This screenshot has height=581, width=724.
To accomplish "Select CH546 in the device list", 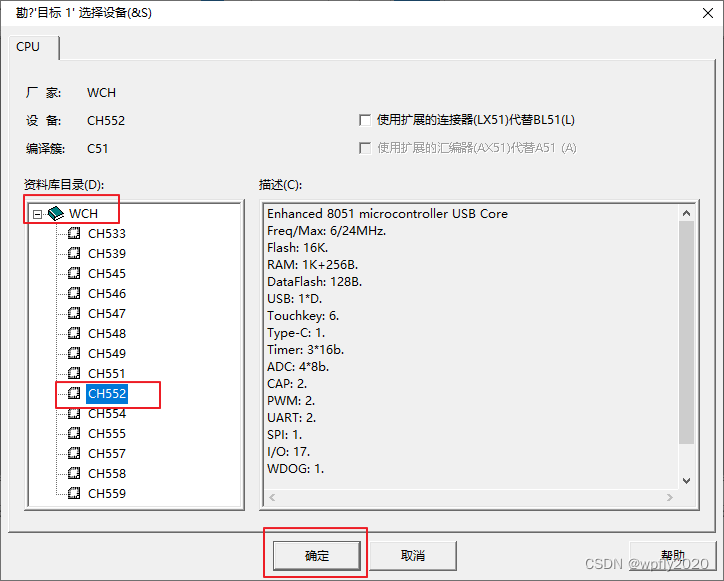I will click(x=107, y=293).
